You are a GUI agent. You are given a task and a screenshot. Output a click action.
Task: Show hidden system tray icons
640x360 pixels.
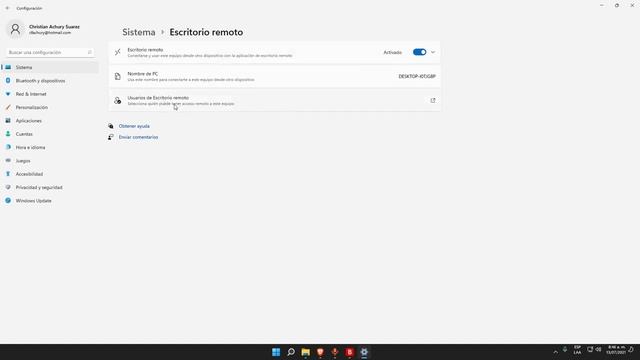555,352
